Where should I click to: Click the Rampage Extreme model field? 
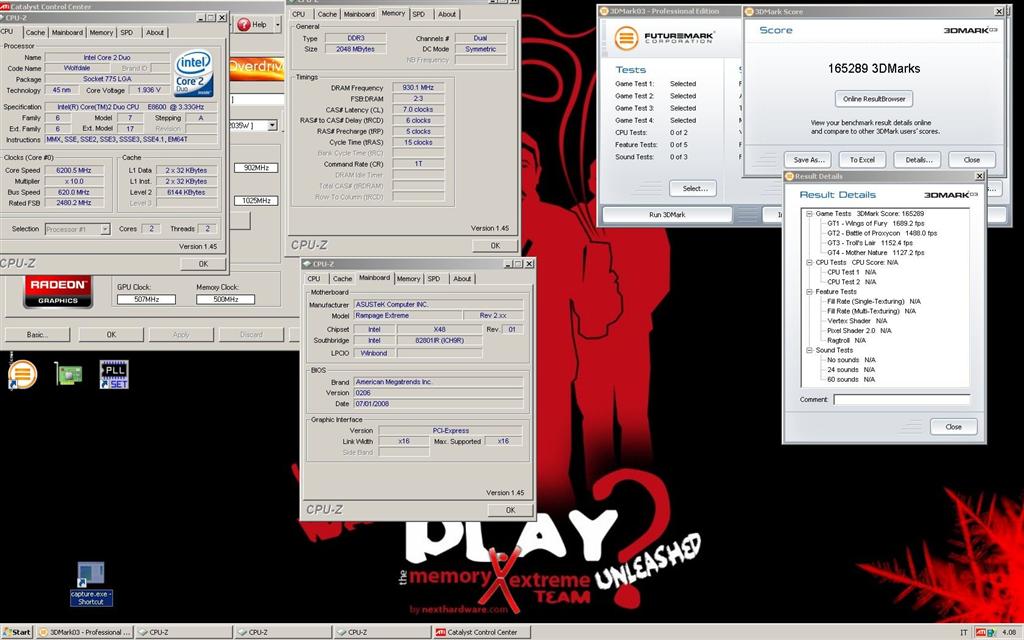pyautogui.click(x=406, y=315)
